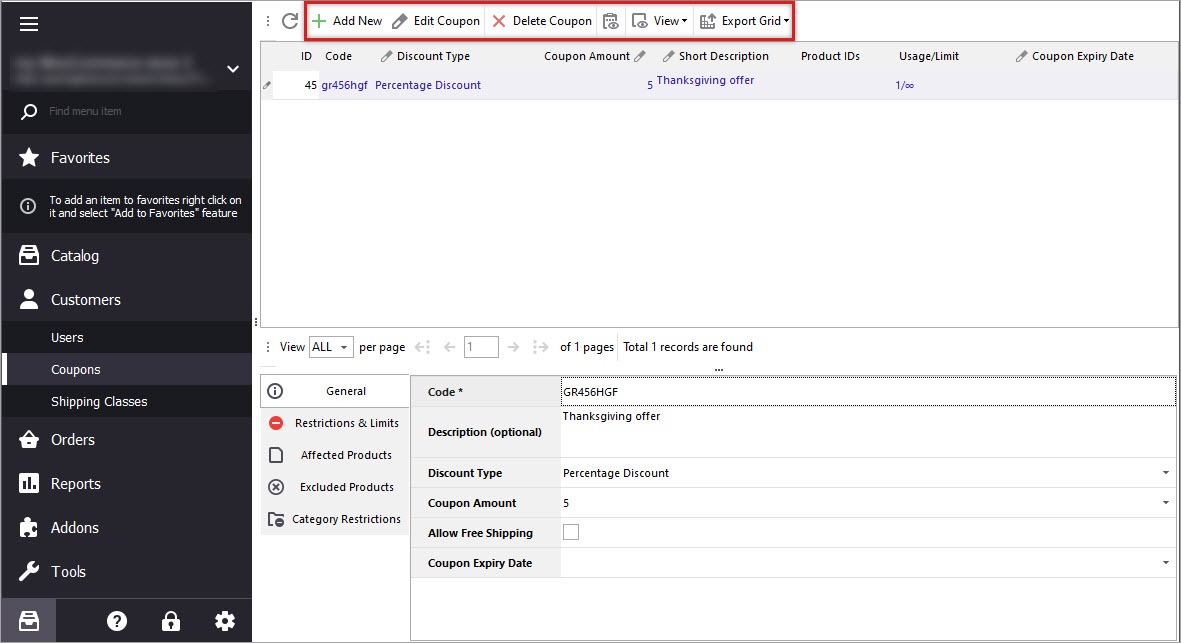Click Add New coupon button
Screen dimensions: 1181x643
pyautogui.click(x=347, y=21)
